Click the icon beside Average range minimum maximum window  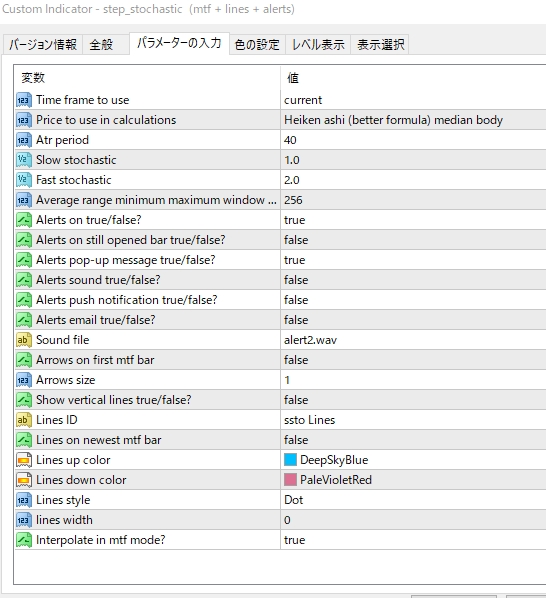tap(24, 200)
